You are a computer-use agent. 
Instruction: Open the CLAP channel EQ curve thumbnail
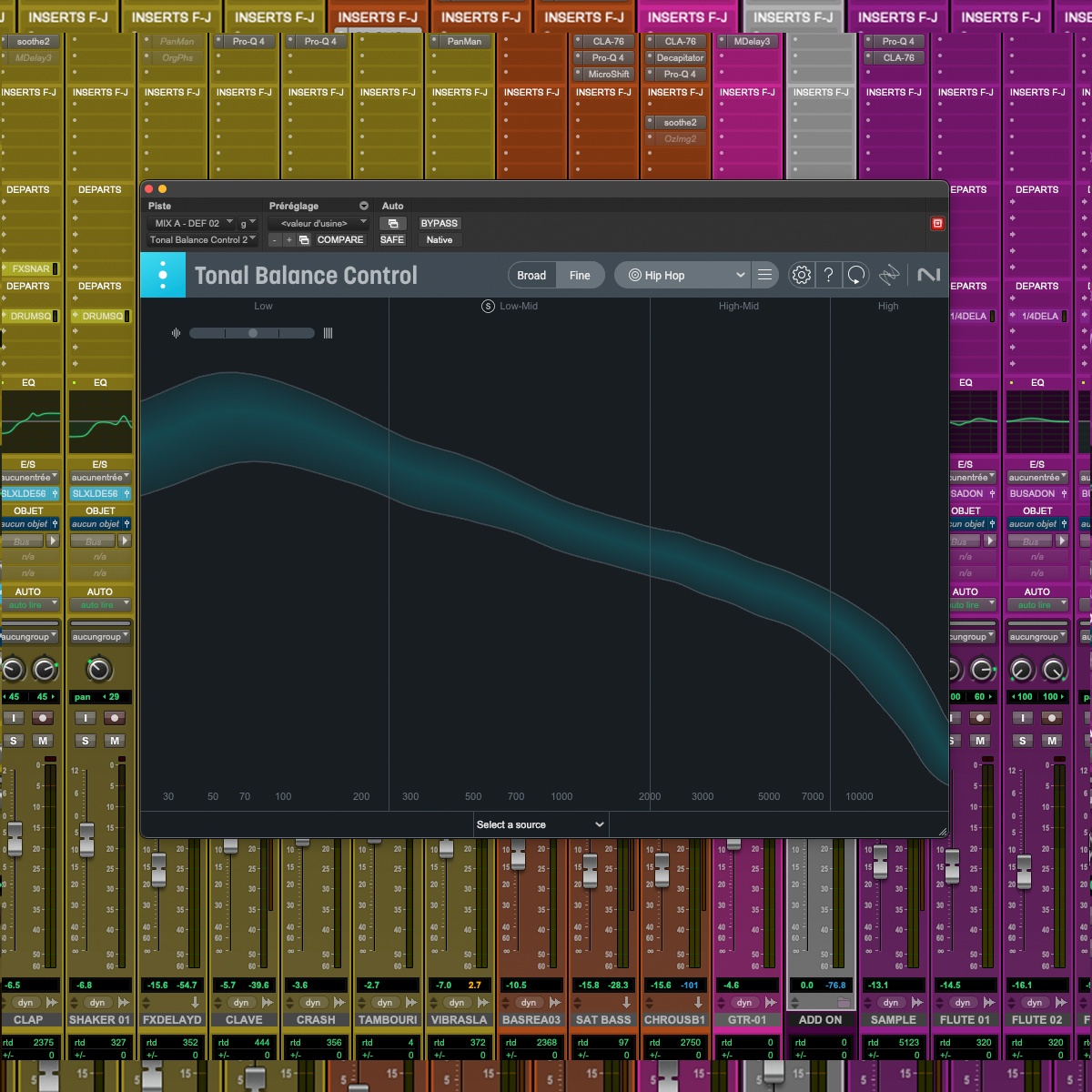30,422
